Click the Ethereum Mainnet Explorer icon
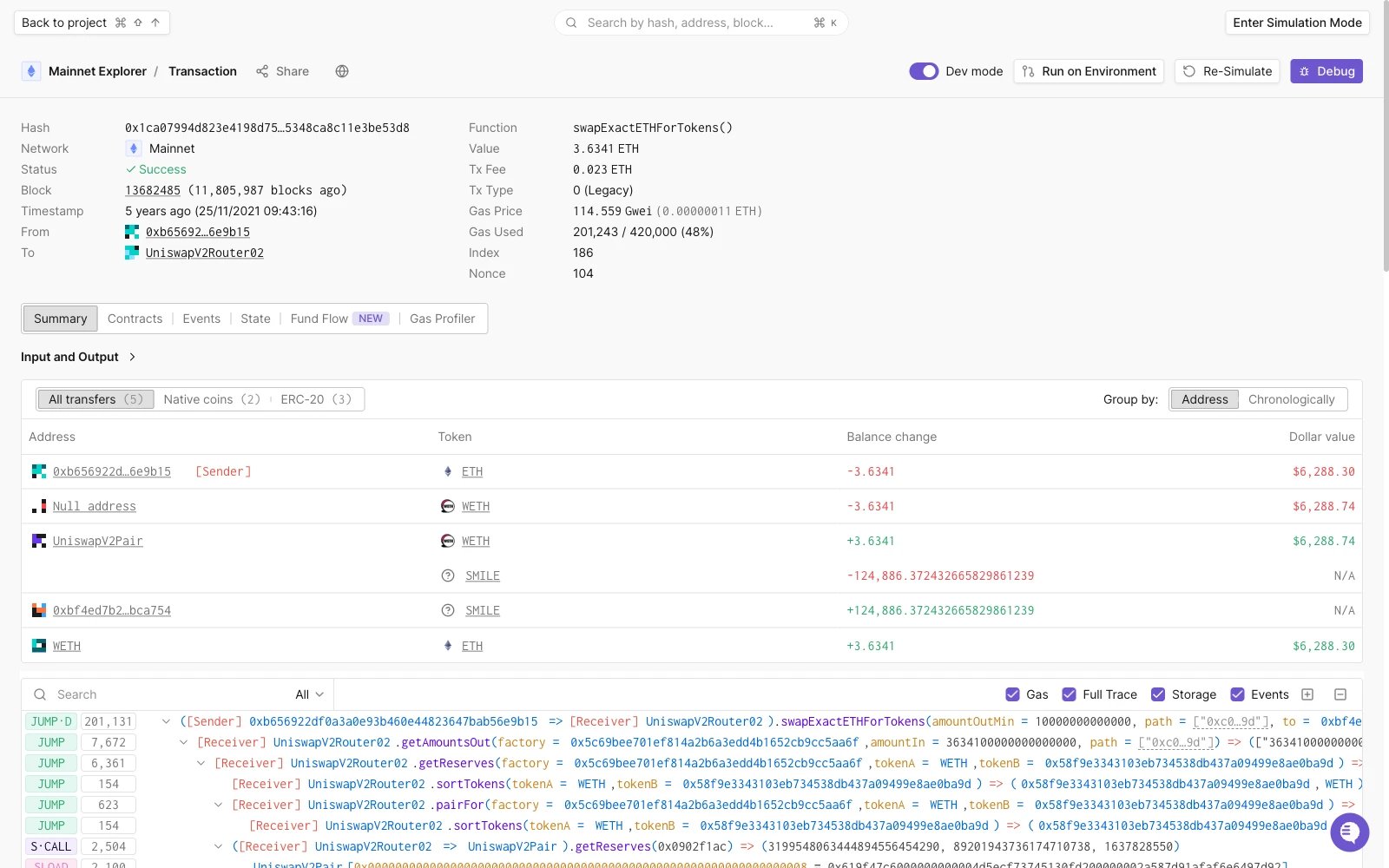 [31, 71]
